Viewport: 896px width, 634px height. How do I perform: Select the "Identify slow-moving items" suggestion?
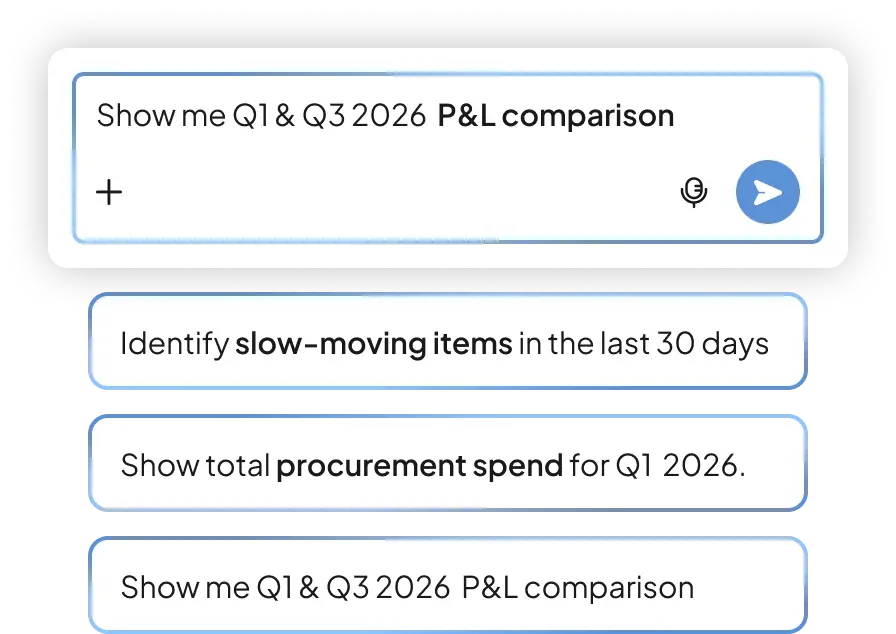click(x=446, y=342)
